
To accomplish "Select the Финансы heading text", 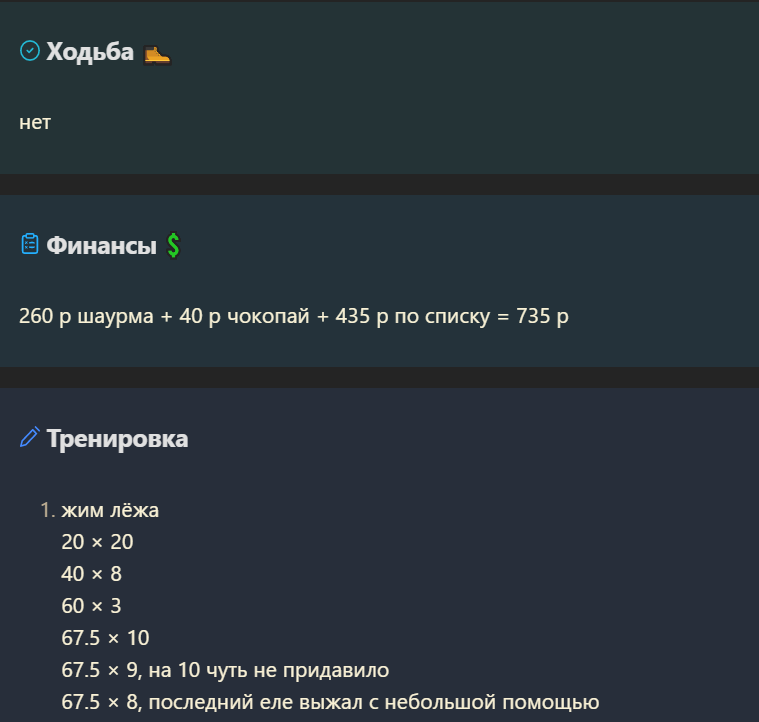I will [102, 245].
